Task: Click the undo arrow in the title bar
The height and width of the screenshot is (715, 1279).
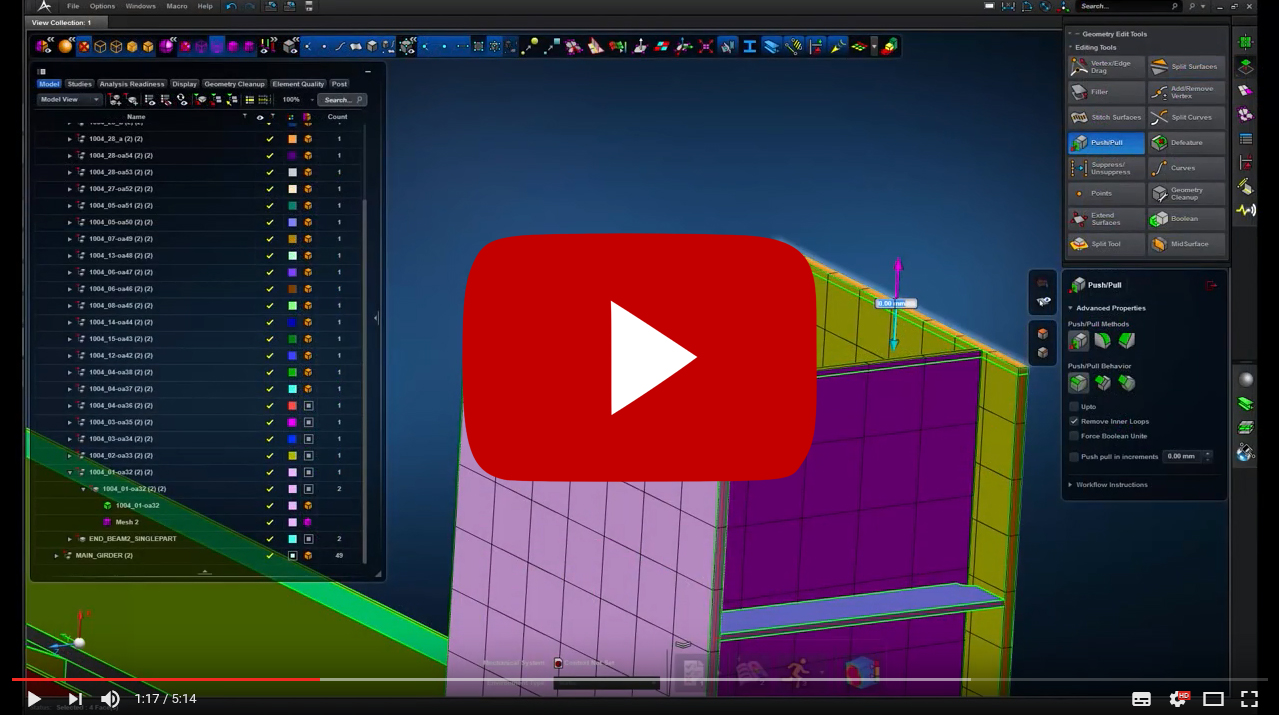Action: point(232,6)
